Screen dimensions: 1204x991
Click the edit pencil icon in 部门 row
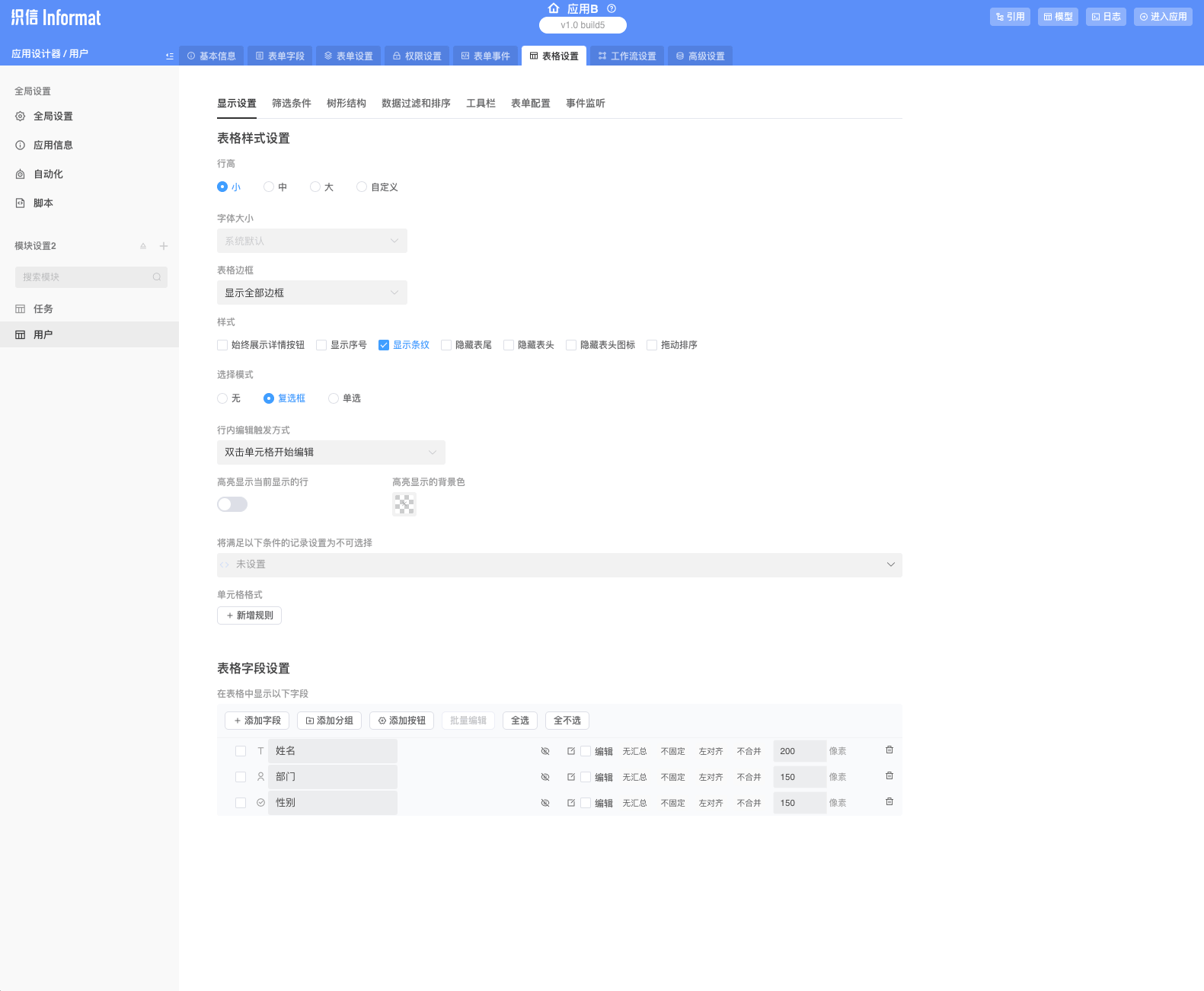(x=571, y=777)
